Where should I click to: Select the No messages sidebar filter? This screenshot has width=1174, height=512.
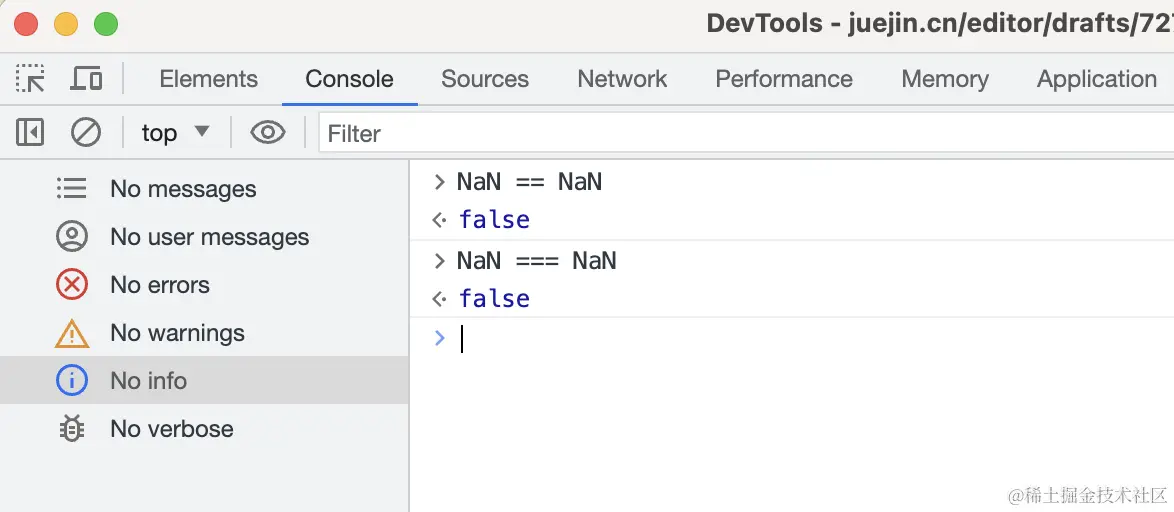183,189
